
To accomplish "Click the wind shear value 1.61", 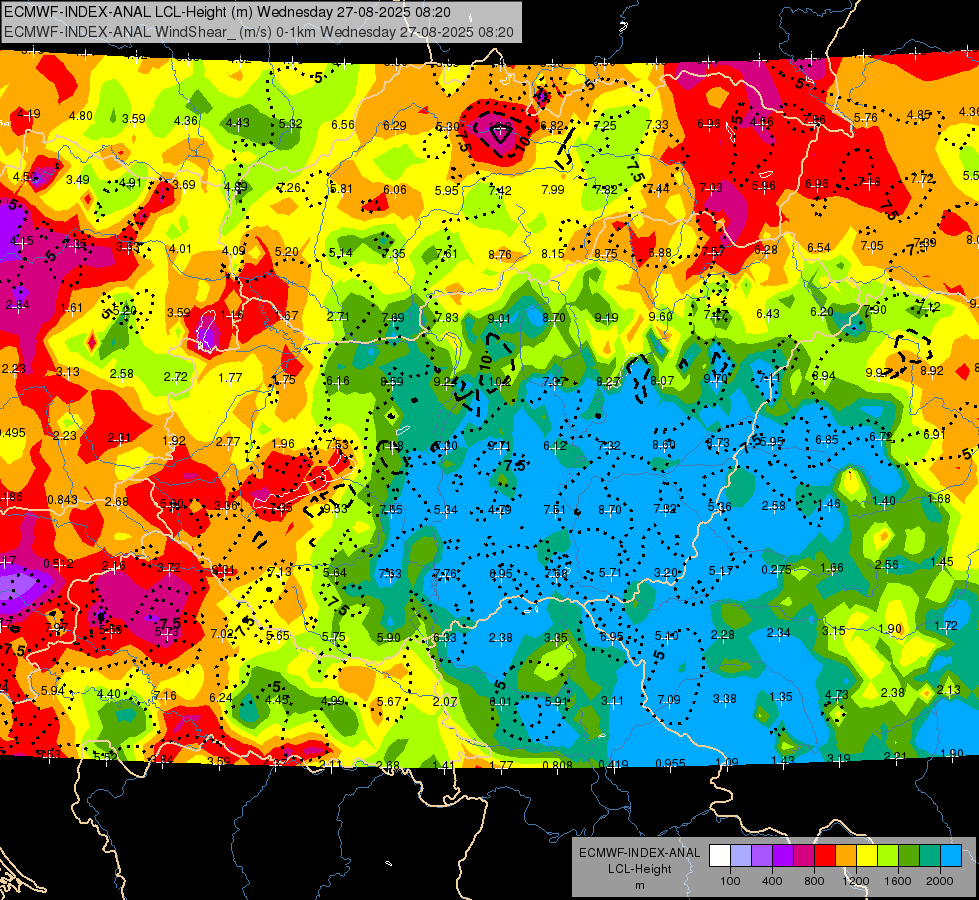I will pyautogui.click(x=72, y=307).
